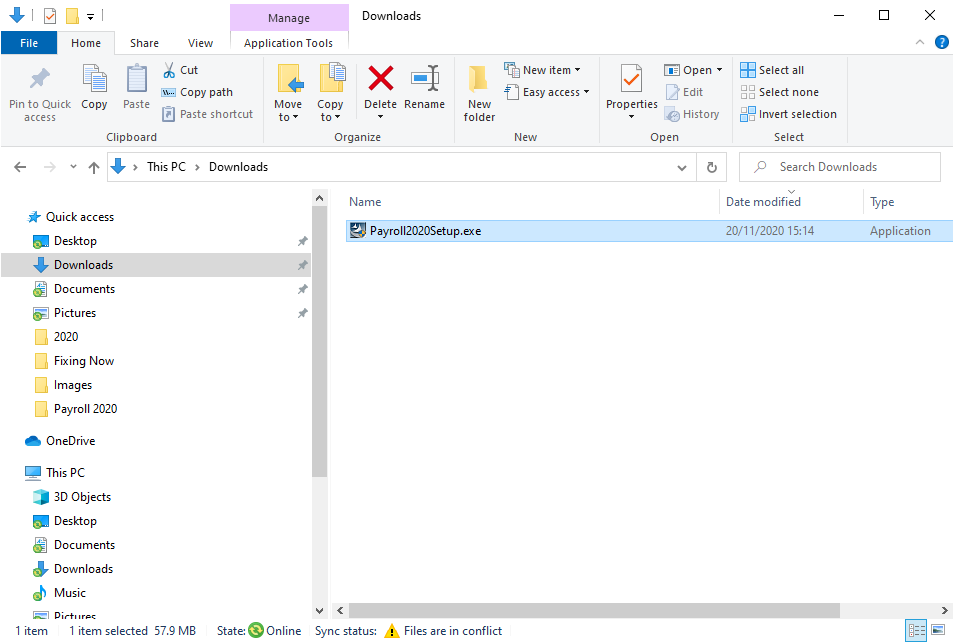Switch to details view in status bar
The height and width of the screenshot is (643, 954).
coord(915,631)
